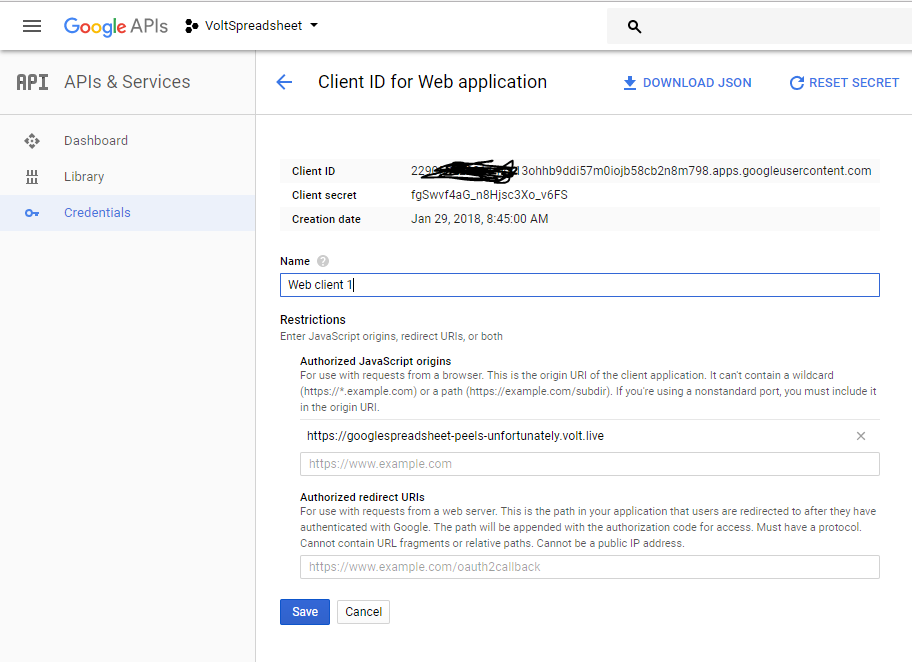The height and width of the screenshot is (662, 912).
Task: Click the Dashboard icon in sidebar
Action: tap(32, 141)
